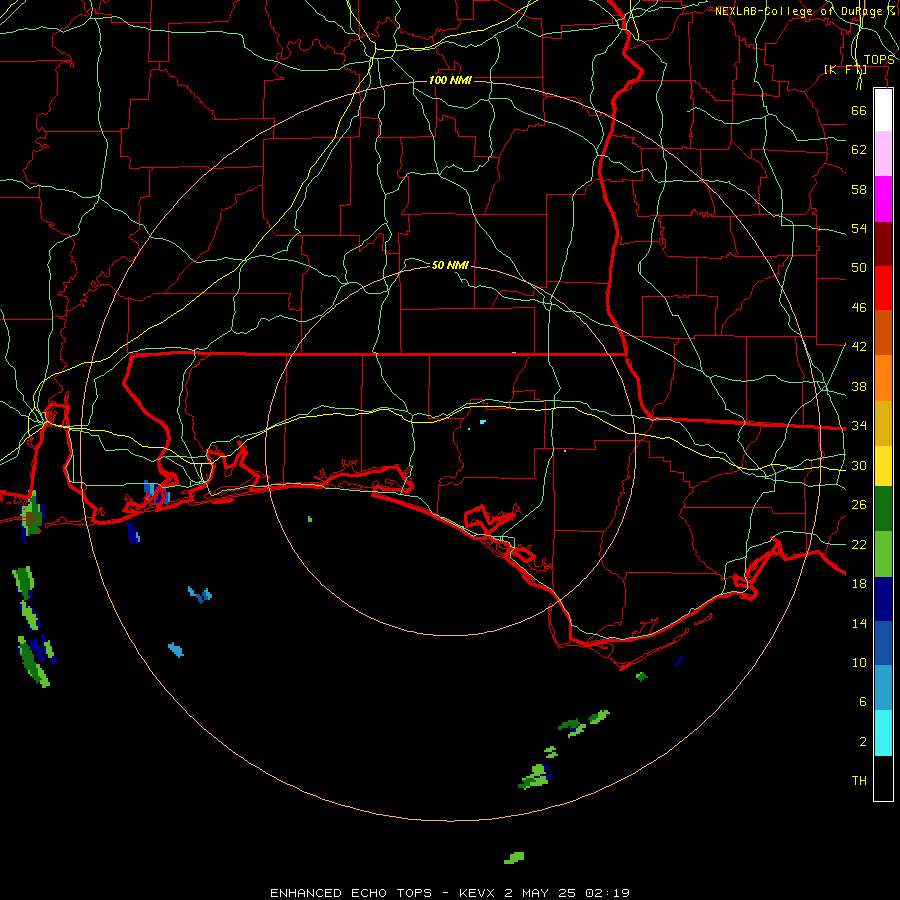Click the legend value 22
Viewport: 900px width, 900px height.
[x=859, y=545]
